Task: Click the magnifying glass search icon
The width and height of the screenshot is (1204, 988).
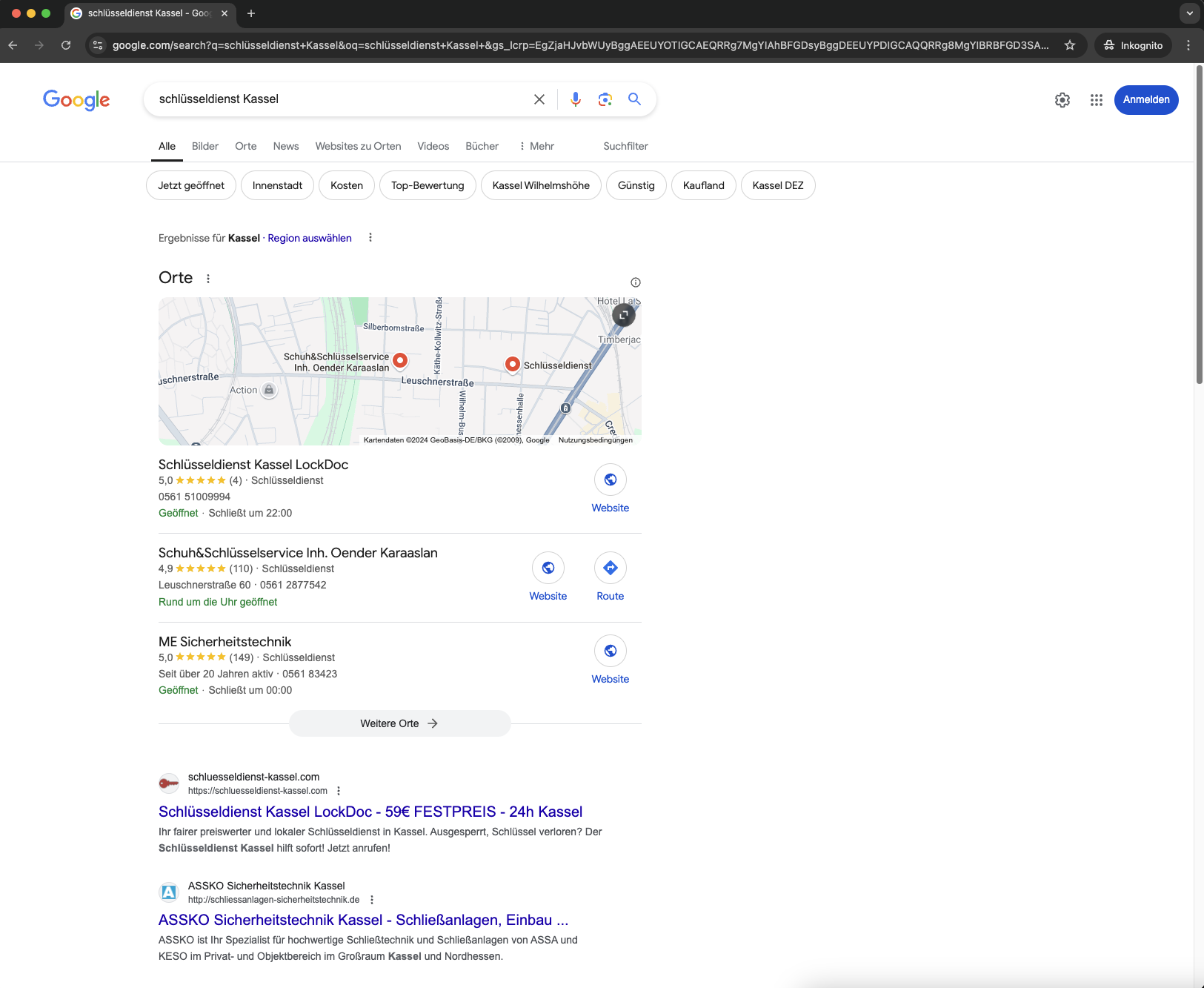Action: pyautogui.click(x=634, y=99)
